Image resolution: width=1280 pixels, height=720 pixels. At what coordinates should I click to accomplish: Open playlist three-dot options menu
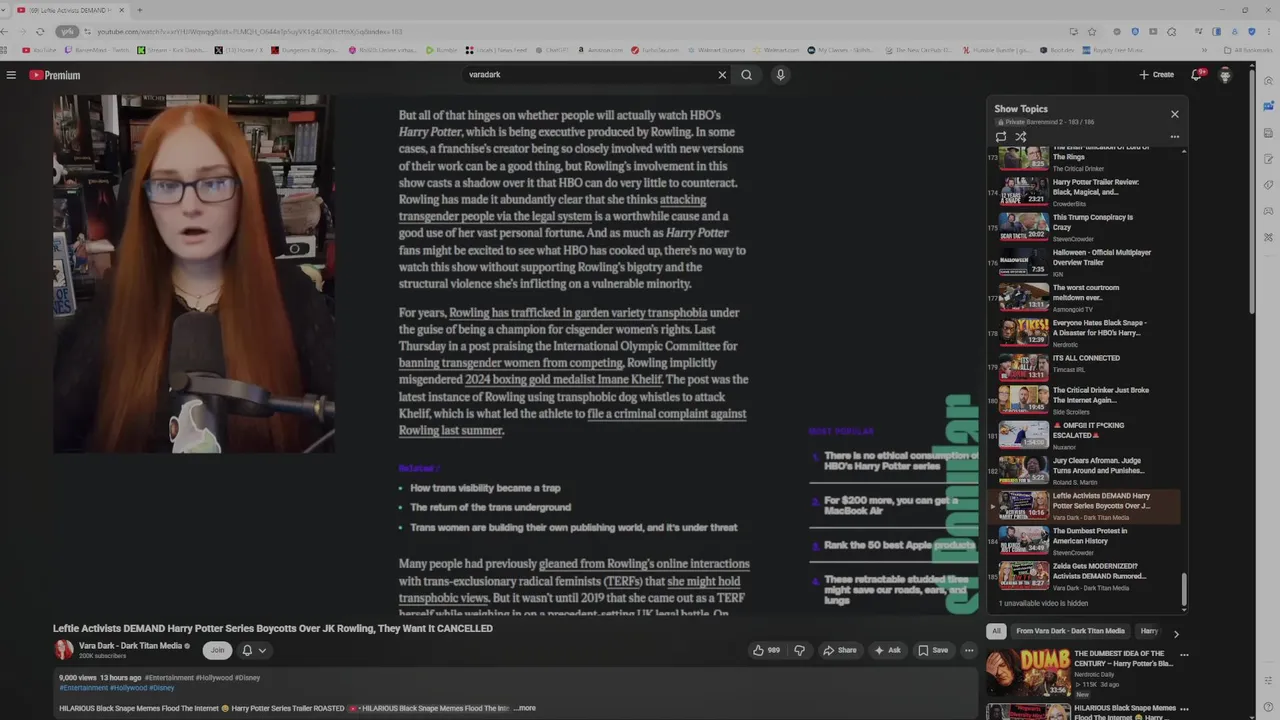(1175, 137)
